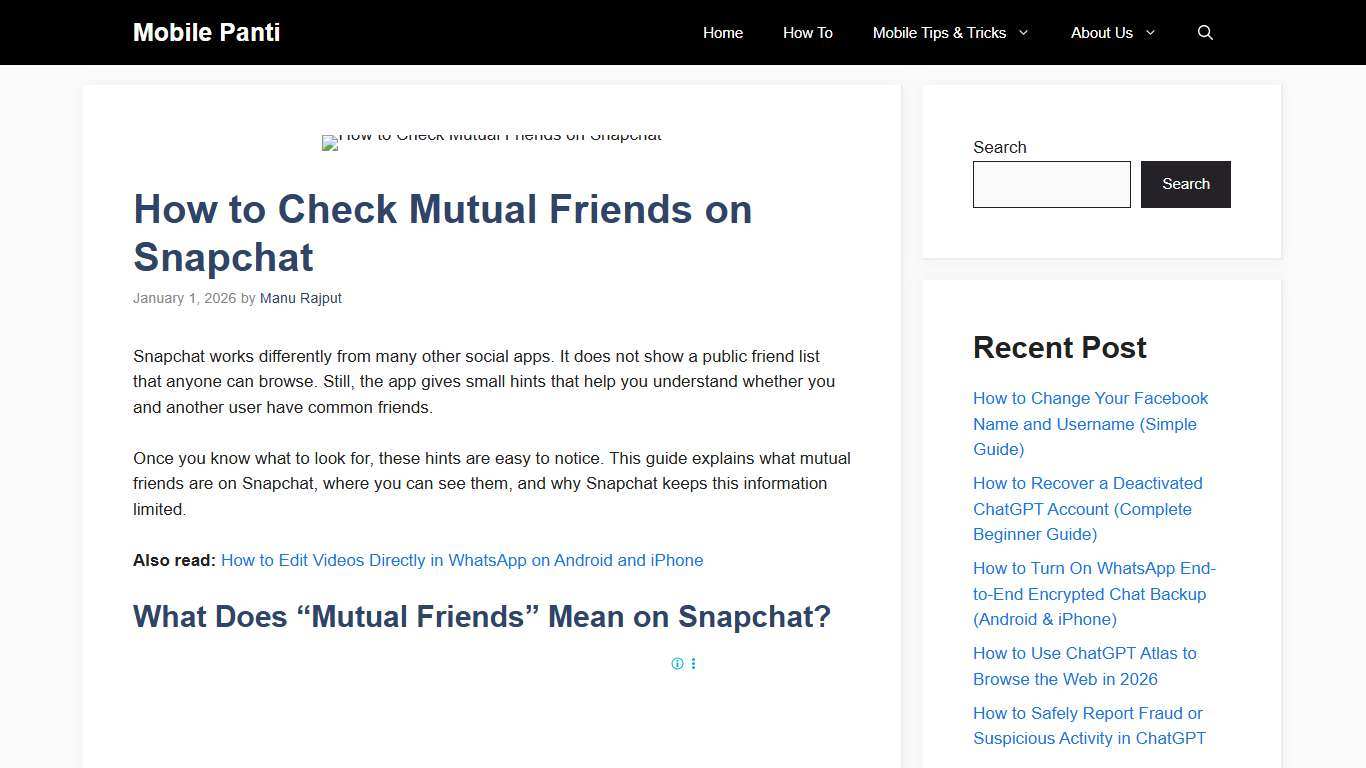Open 'Recover a Deactivated ChatGPT Account' post
The width and height of the screenshot is (1366, 768).
1087,508
